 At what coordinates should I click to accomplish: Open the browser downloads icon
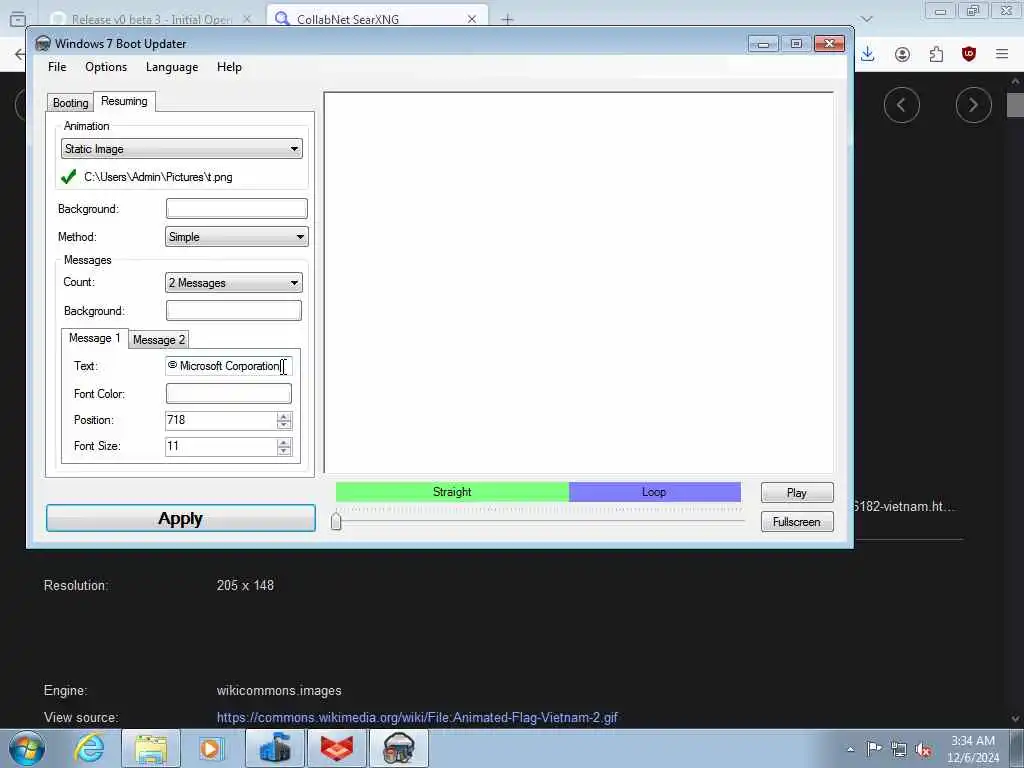point(867,54)
